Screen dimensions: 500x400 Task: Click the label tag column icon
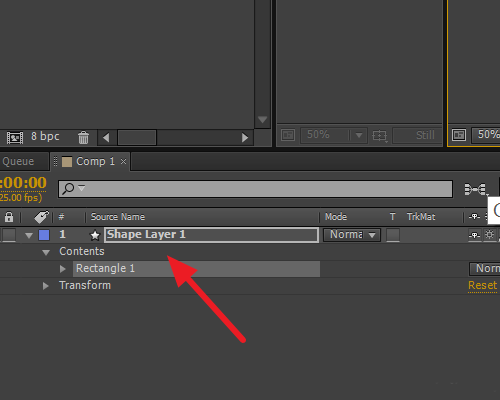(x=42, y=217)
